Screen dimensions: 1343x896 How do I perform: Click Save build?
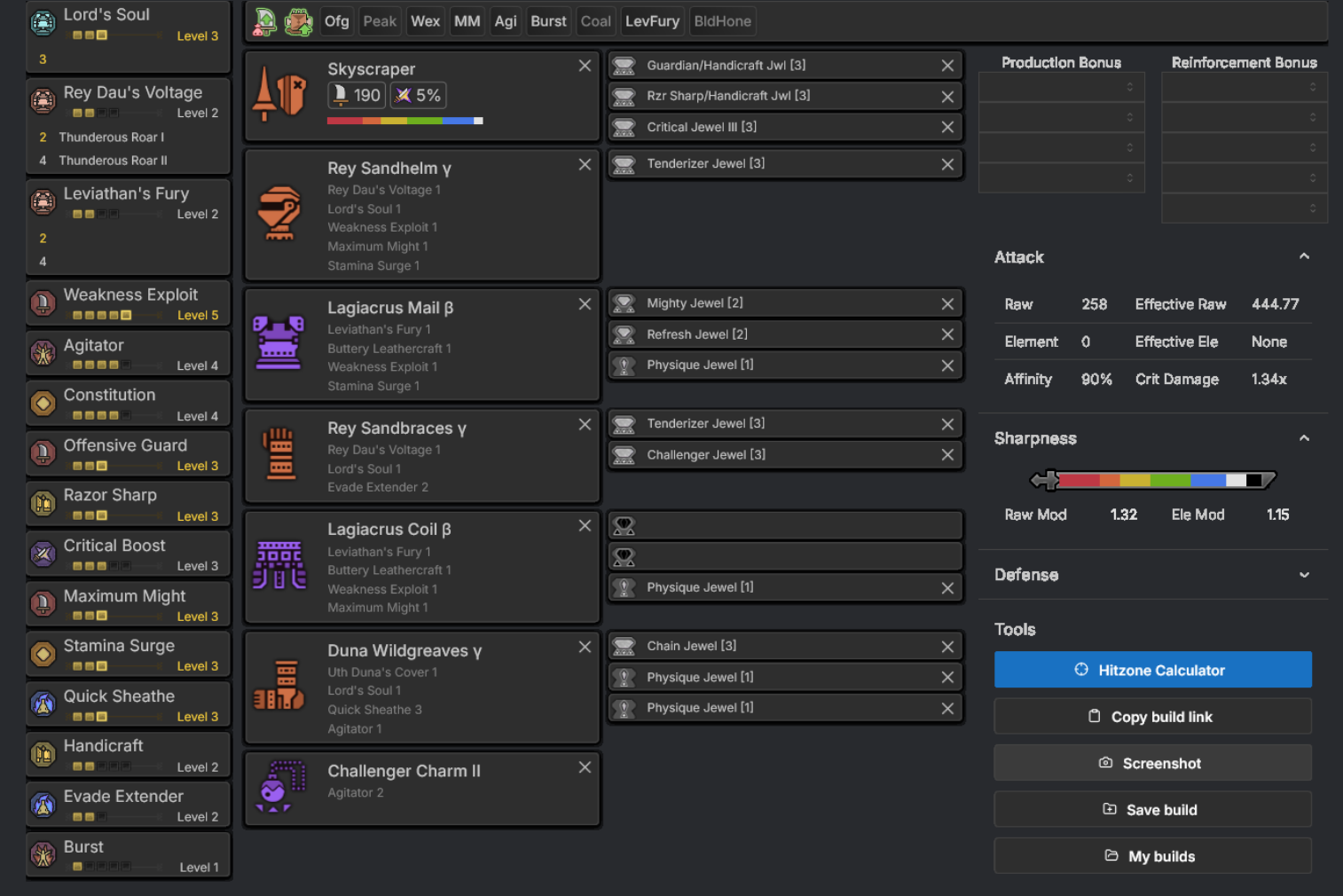tap(1152, 809)
